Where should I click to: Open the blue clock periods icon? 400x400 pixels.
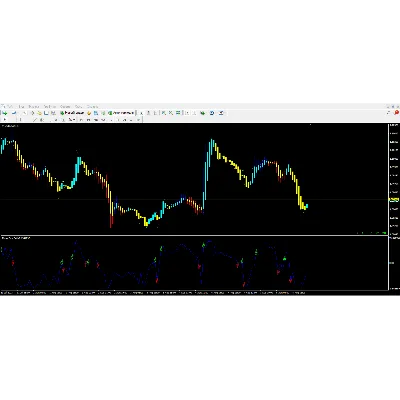coord(212,113)
